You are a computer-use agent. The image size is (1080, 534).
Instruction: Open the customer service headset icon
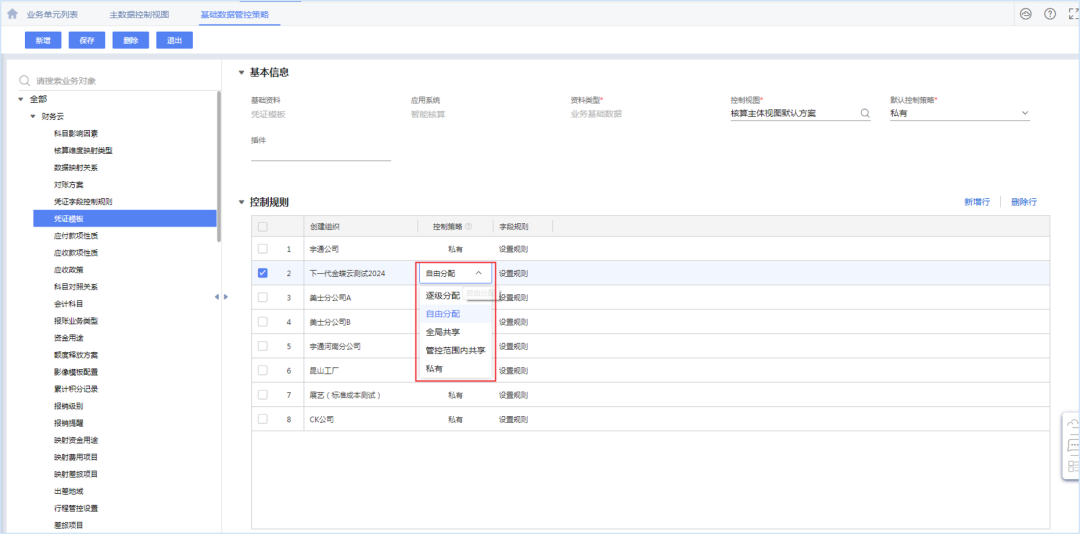pyautogui.click(x=1026, y=14)
